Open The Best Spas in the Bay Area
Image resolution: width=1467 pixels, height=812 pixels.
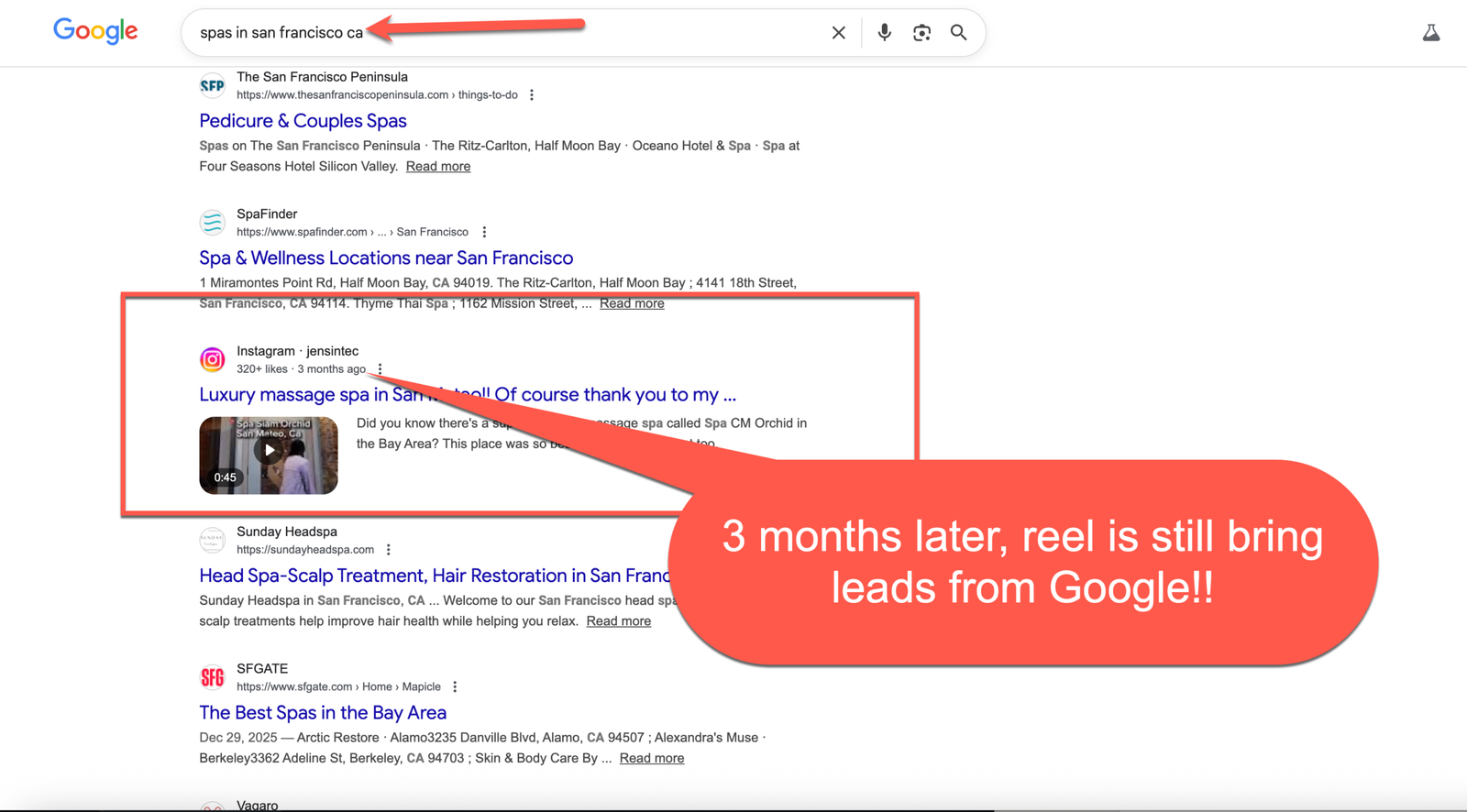pos(323,713)
